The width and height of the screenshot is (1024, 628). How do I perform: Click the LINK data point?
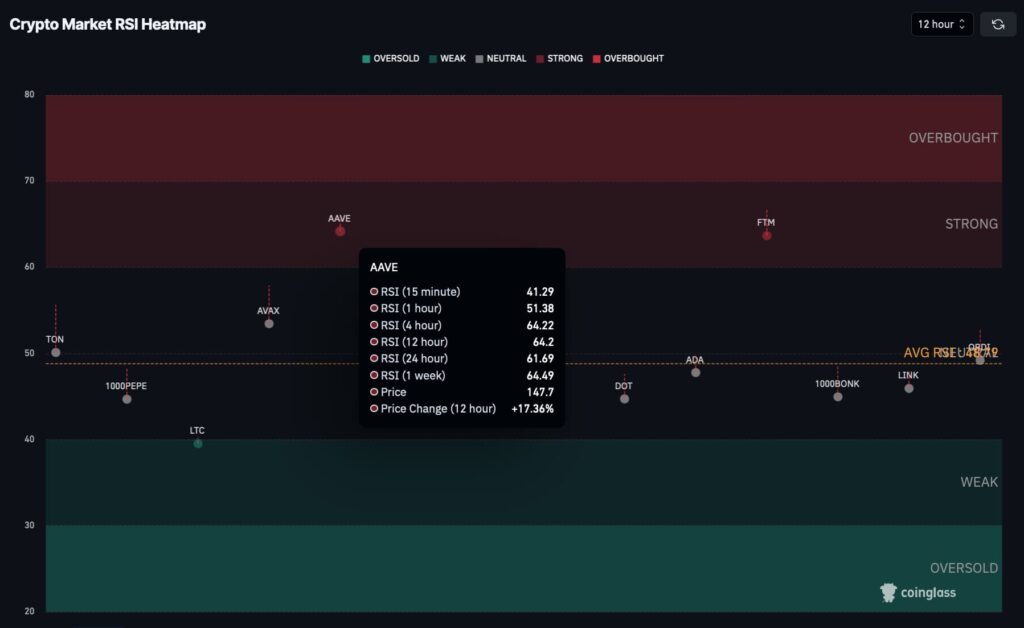[909, 388]
